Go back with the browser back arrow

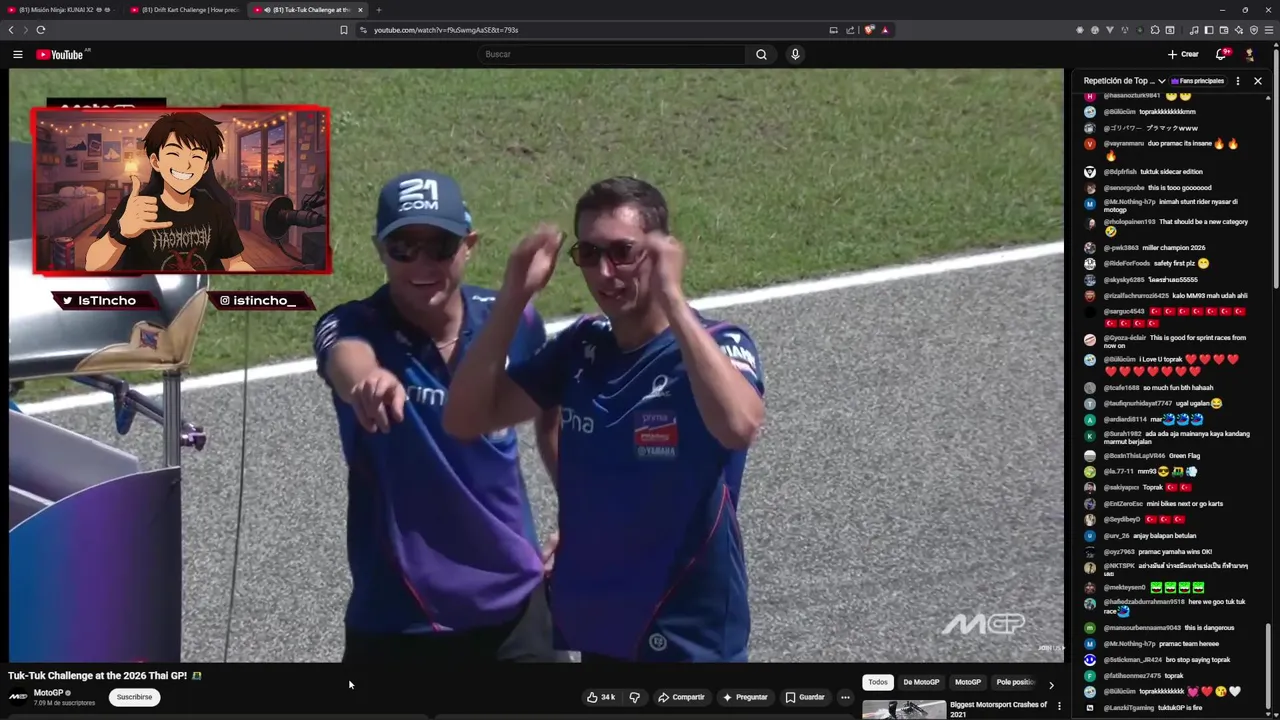point(12,30)
